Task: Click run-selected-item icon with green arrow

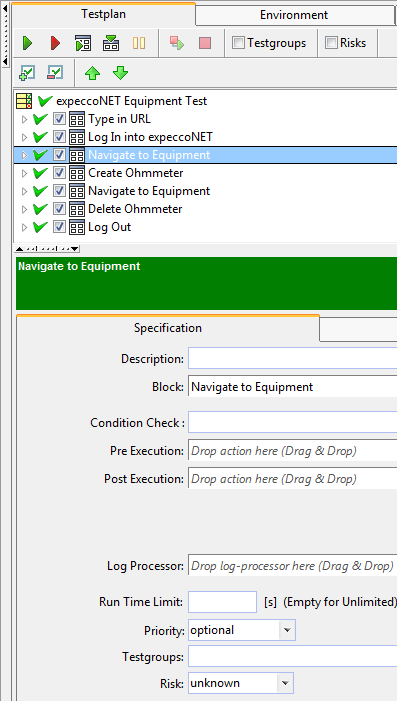Action: pos(83,43)
